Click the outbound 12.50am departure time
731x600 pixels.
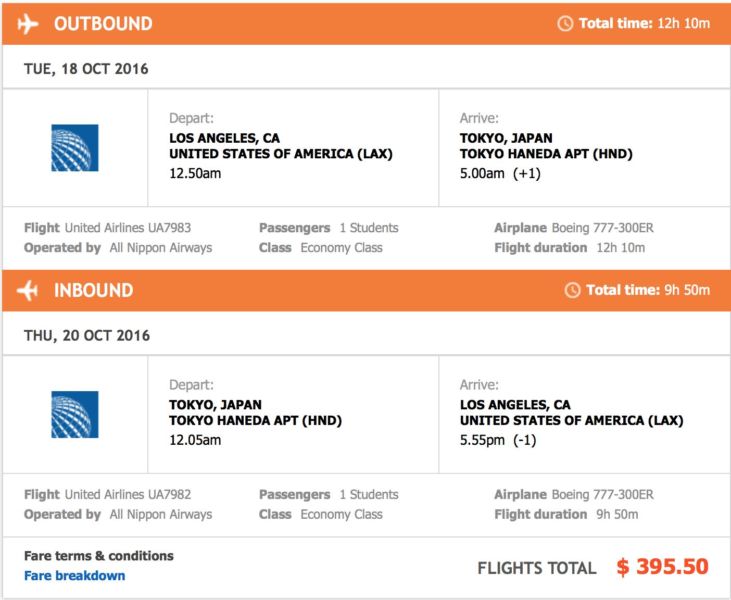(195, 173)
